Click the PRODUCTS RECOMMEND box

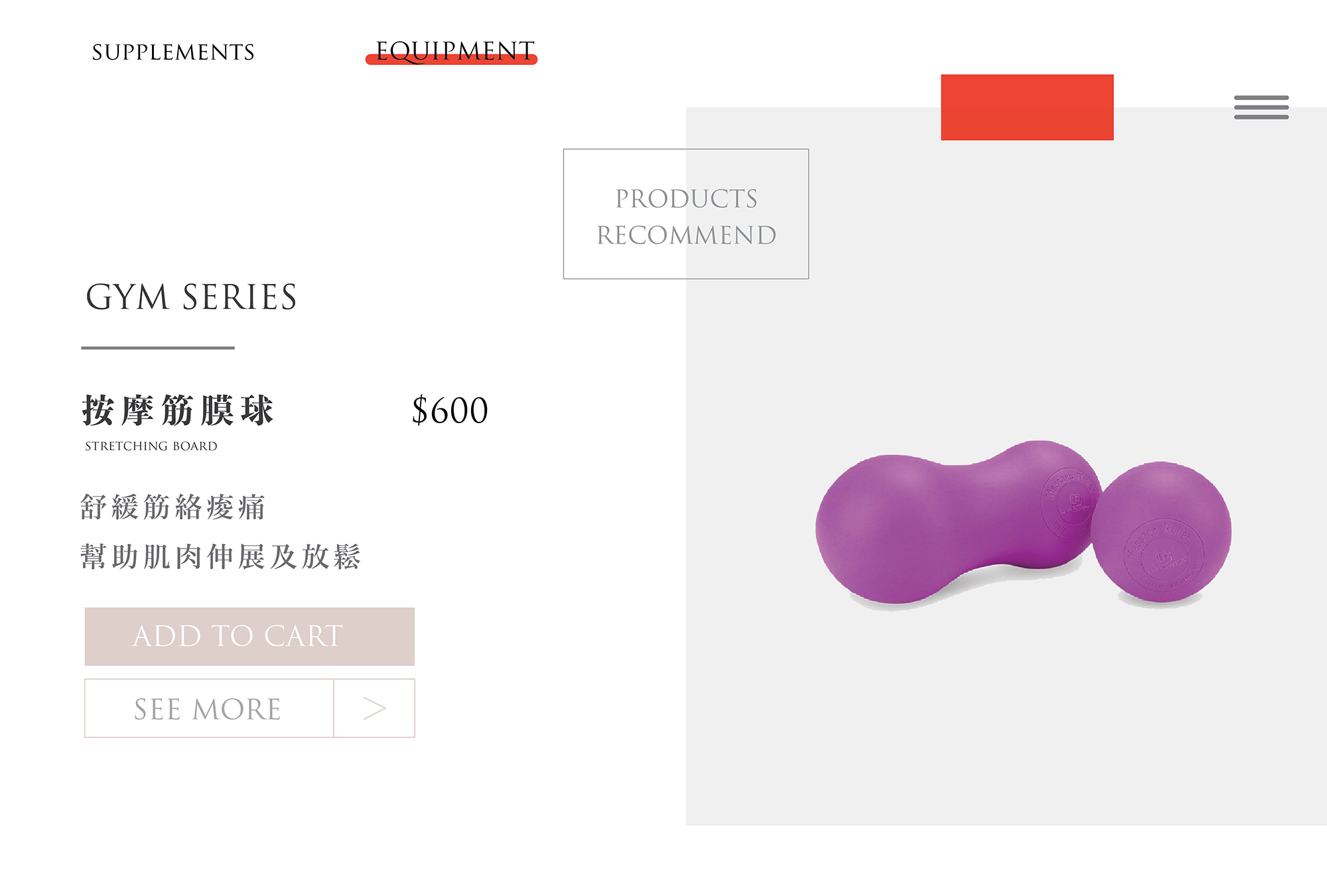[686, 214]
